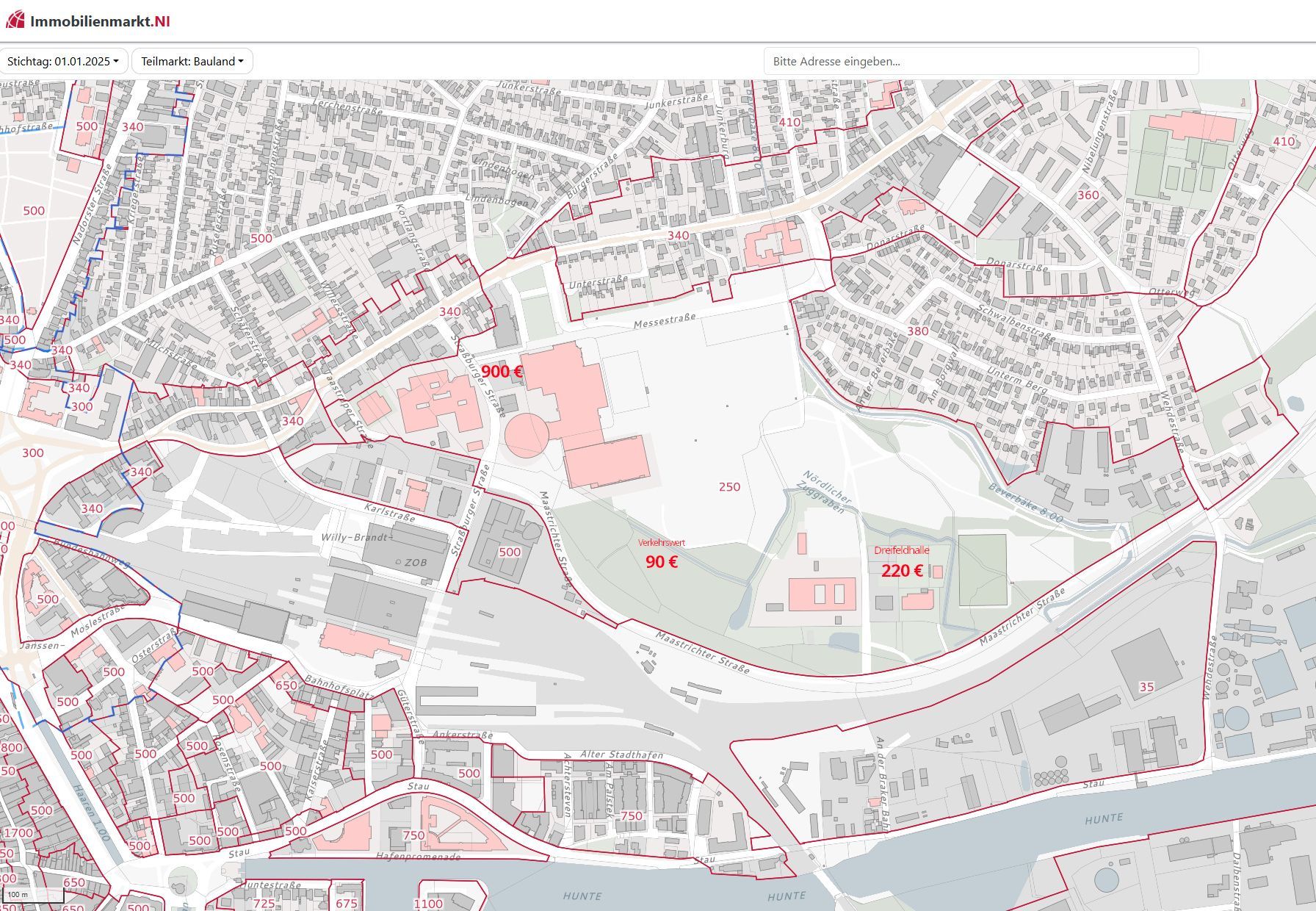Expand the Teilmarkt: Bauland dropdown

click(x=192, y=62)
